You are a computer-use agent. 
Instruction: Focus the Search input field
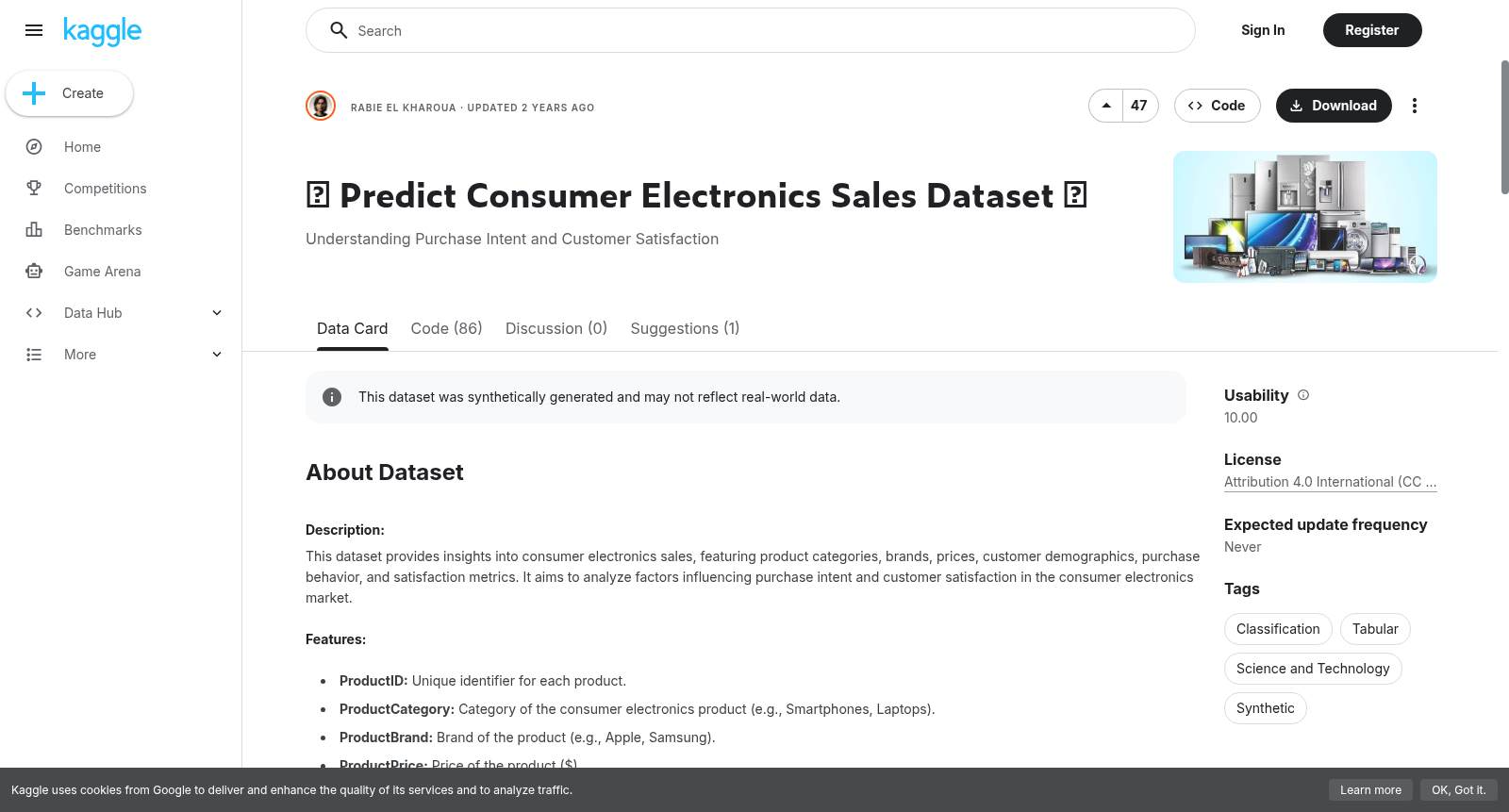[751, 30]
